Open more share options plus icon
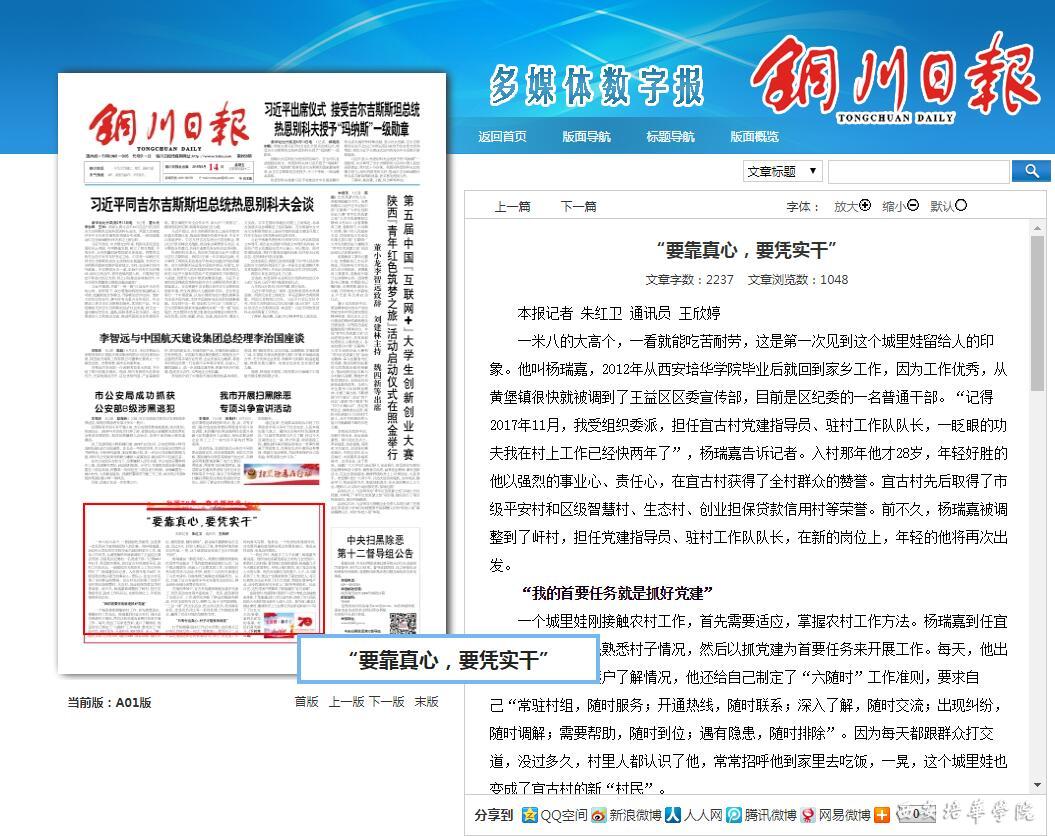This screenshot has height=836, width=1055. pyautogui.click(x=882, y=815)
